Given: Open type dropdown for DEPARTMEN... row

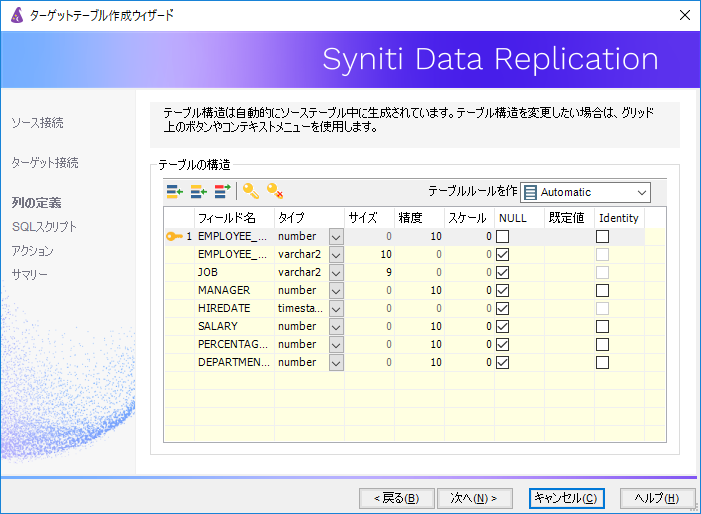Looking at the screenshot, I should tap(336, 362).
